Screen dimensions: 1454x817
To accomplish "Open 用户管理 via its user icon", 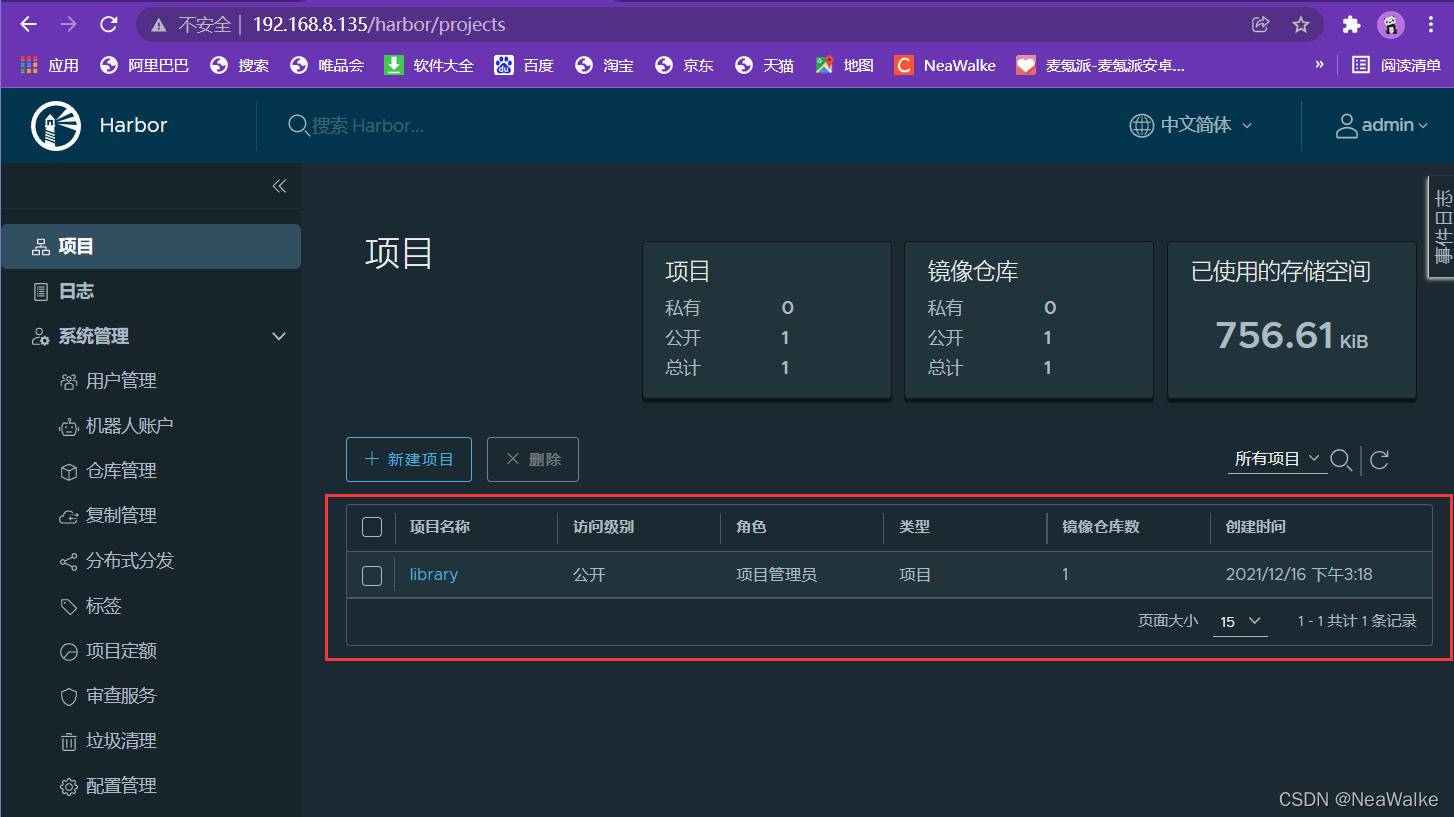I will [x=68, y=380].
